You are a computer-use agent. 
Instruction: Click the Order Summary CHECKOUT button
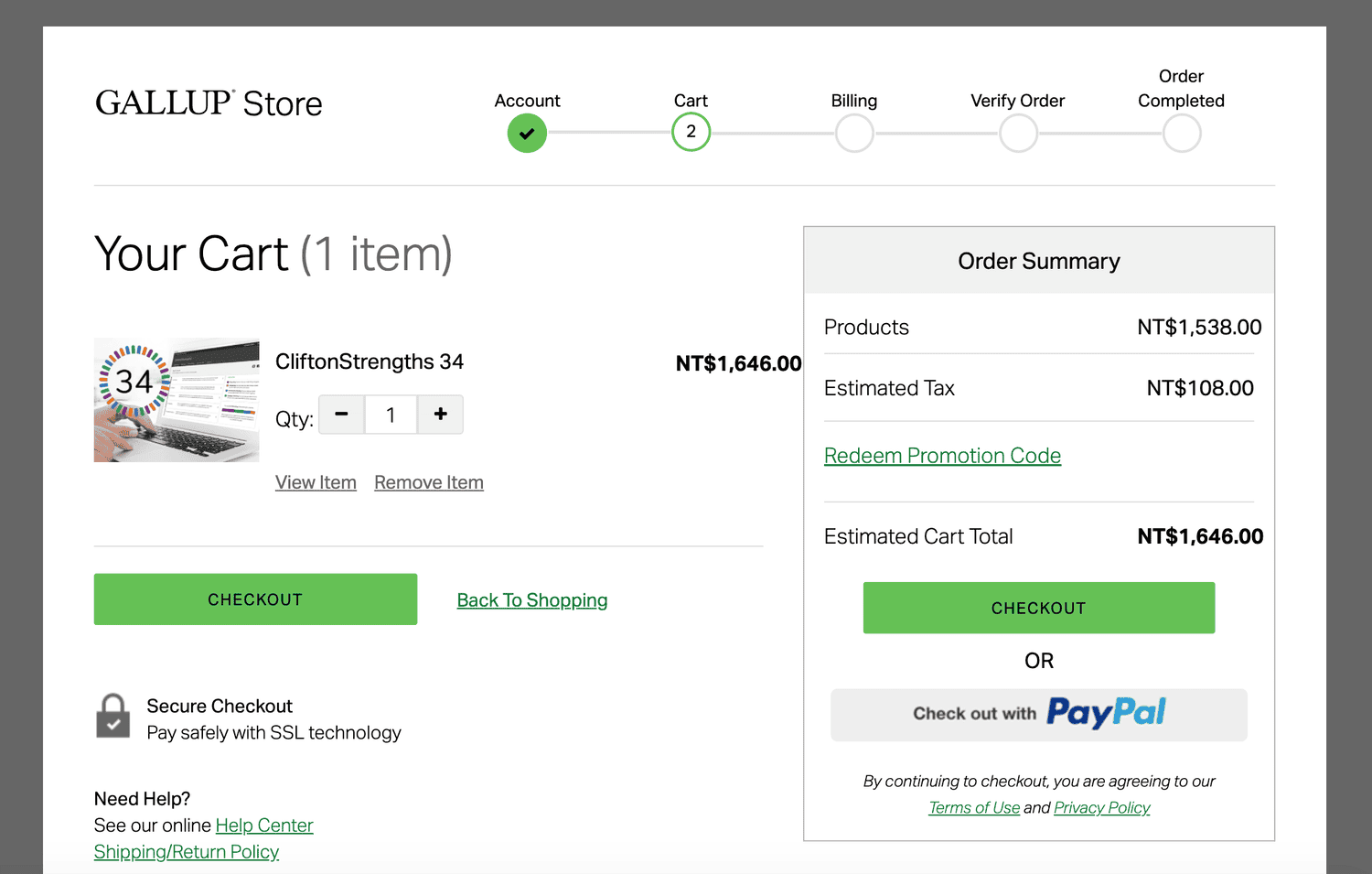pos(1039,608)
